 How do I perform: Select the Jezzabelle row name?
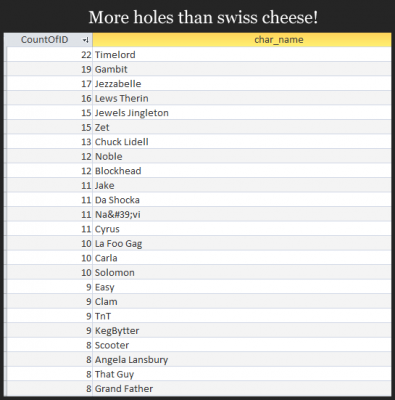242,84
